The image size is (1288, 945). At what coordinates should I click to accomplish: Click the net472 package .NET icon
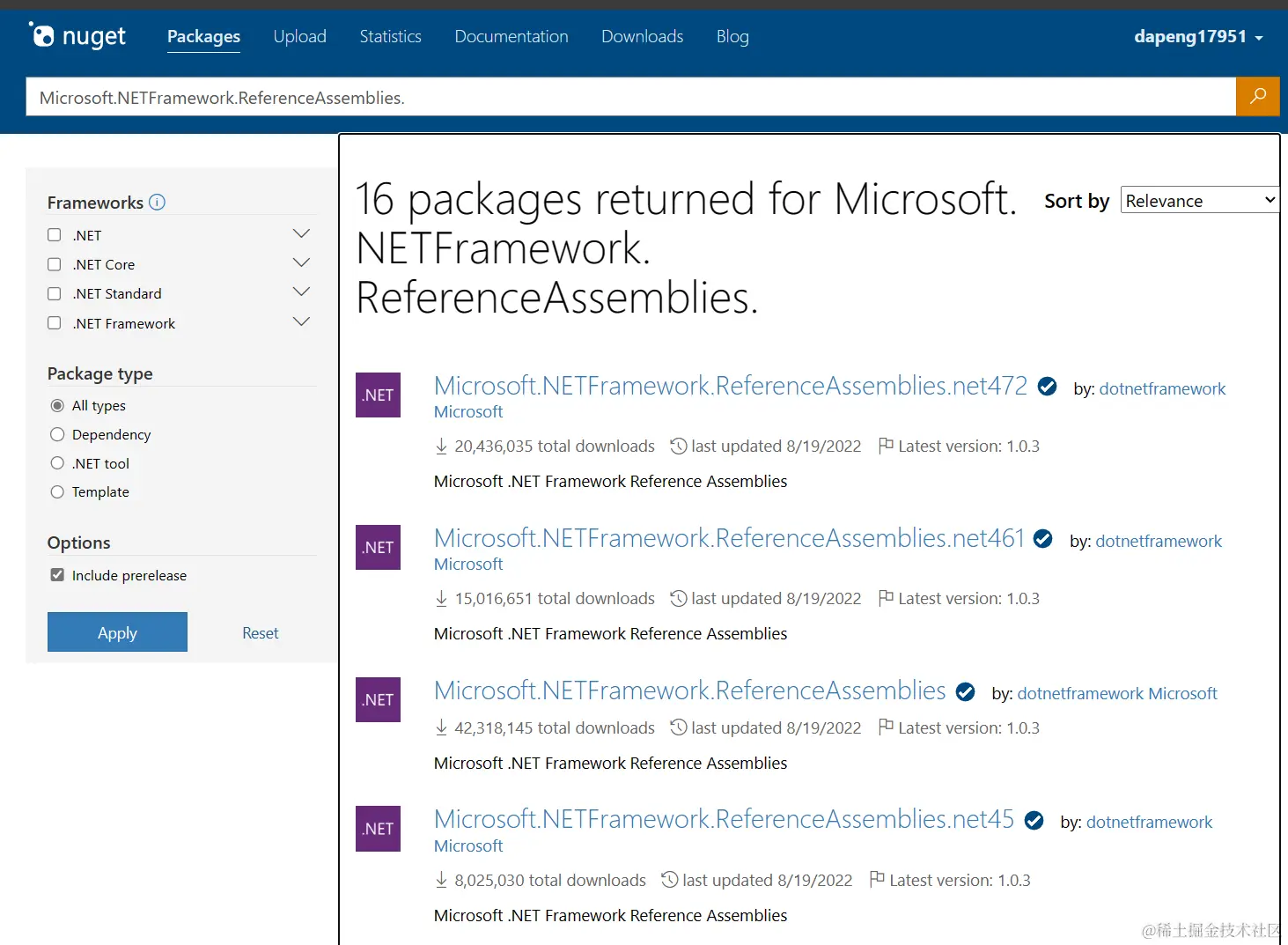pyautogui.click(x=378, y=395)
